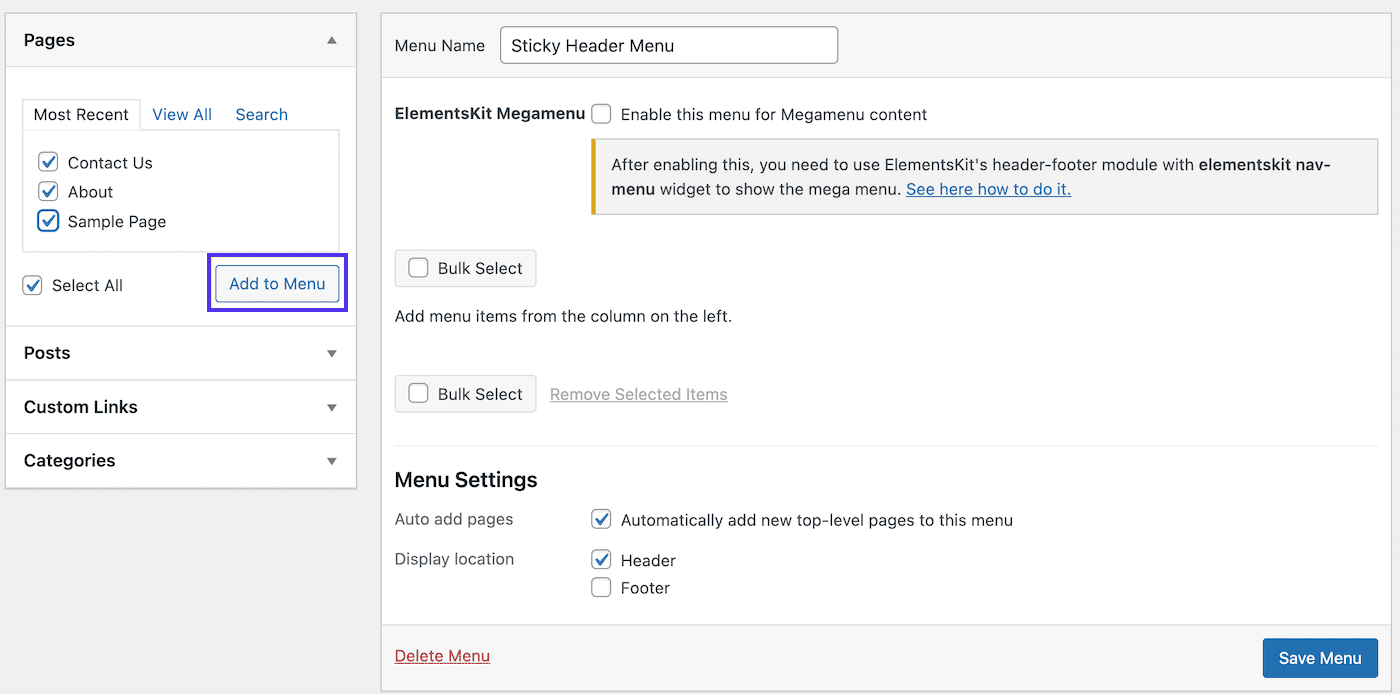
Task: Expand the Posts section
Action: click(331, 353)
